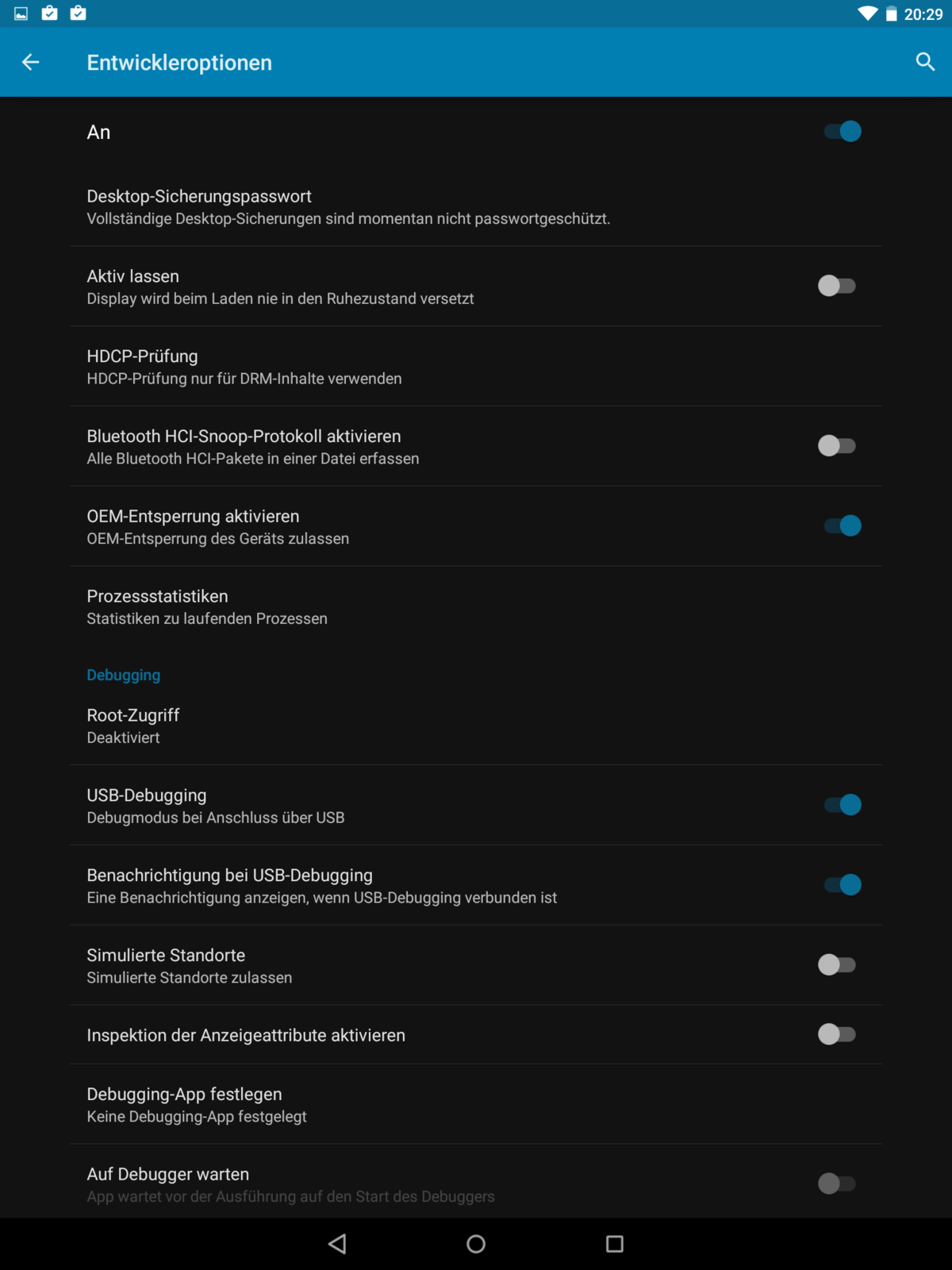Turn off USB-Debugging switch
Image resolution: width=952 pixels, height=1270 pixels.
coord(842,805)
